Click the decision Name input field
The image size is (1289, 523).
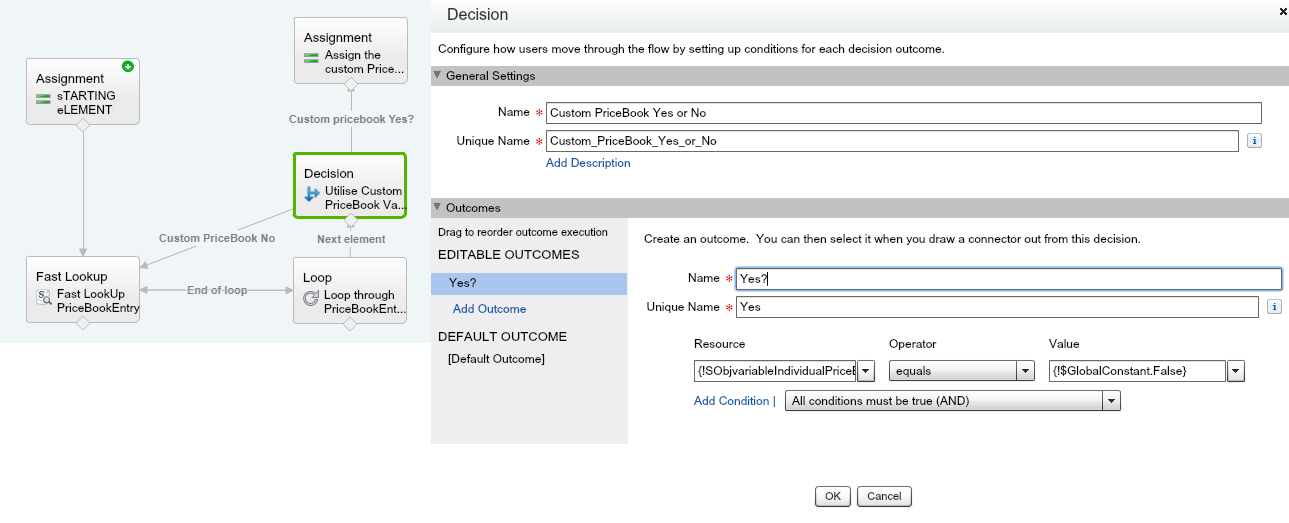(x=903, y=113)
